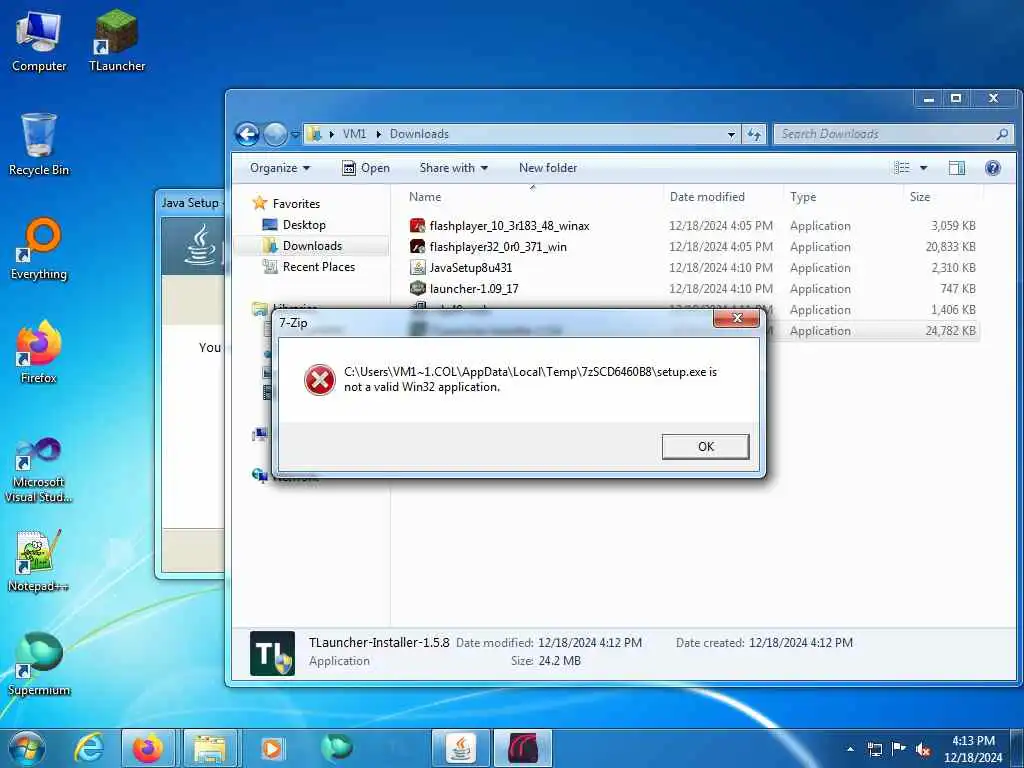The width and height of the screenshot is (1024, 768).
Task: Select the TLauncher desktop shortcut
Action: [x=117, y=42]
